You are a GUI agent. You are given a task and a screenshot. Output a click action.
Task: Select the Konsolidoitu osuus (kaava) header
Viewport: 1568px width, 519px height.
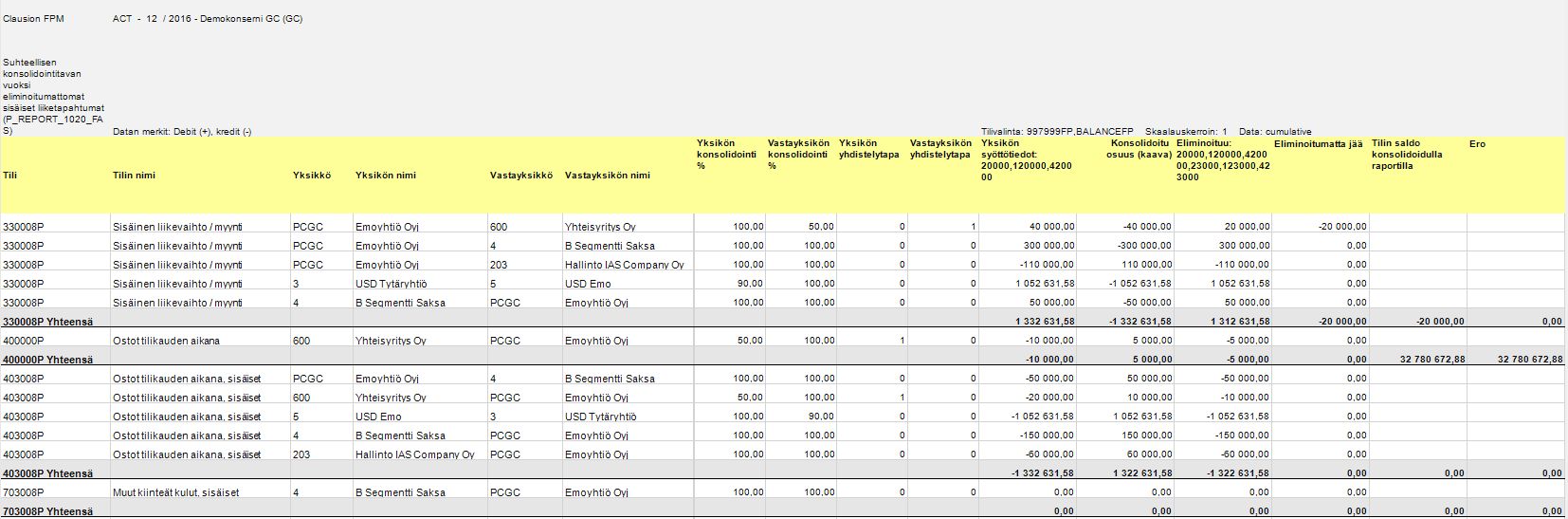click(1140, 150)
